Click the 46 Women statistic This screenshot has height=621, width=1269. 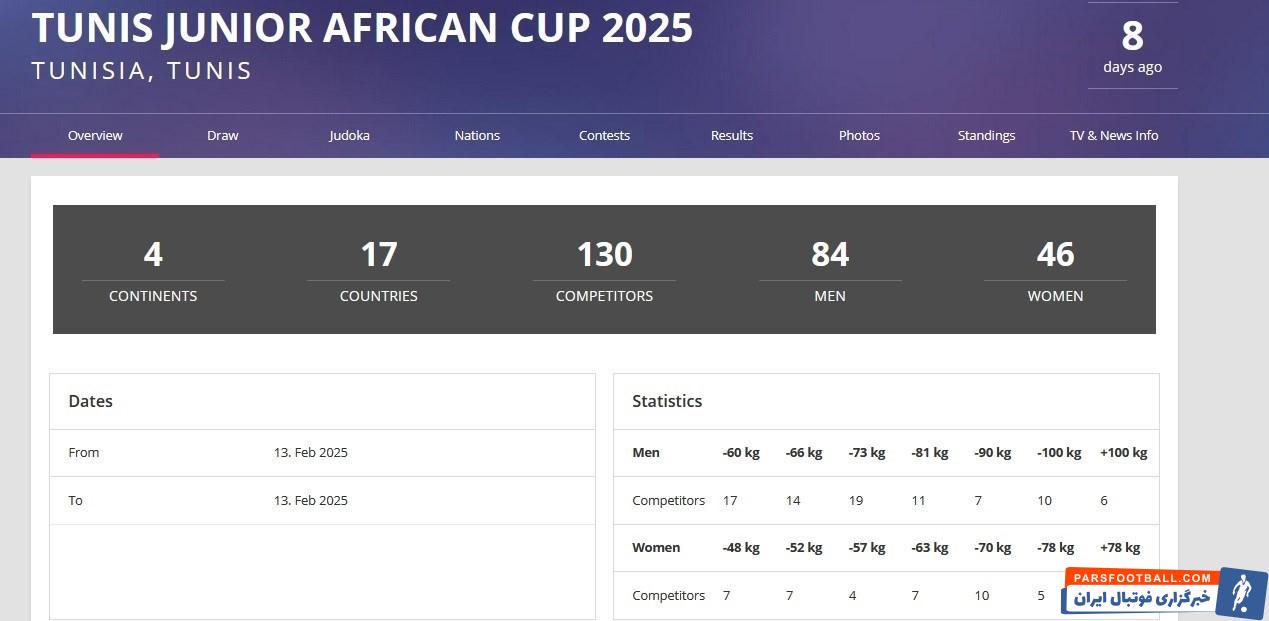pyautogui.click(x=1055, y=270)
